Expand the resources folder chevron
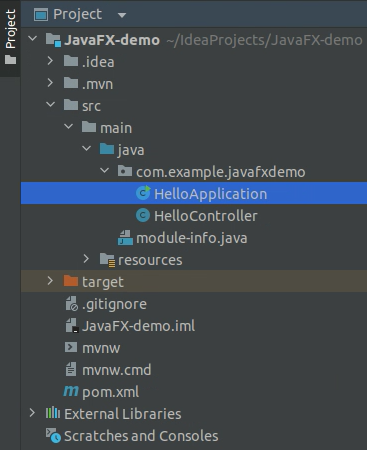This screenshot has width=367, height=450. (86, 258)
